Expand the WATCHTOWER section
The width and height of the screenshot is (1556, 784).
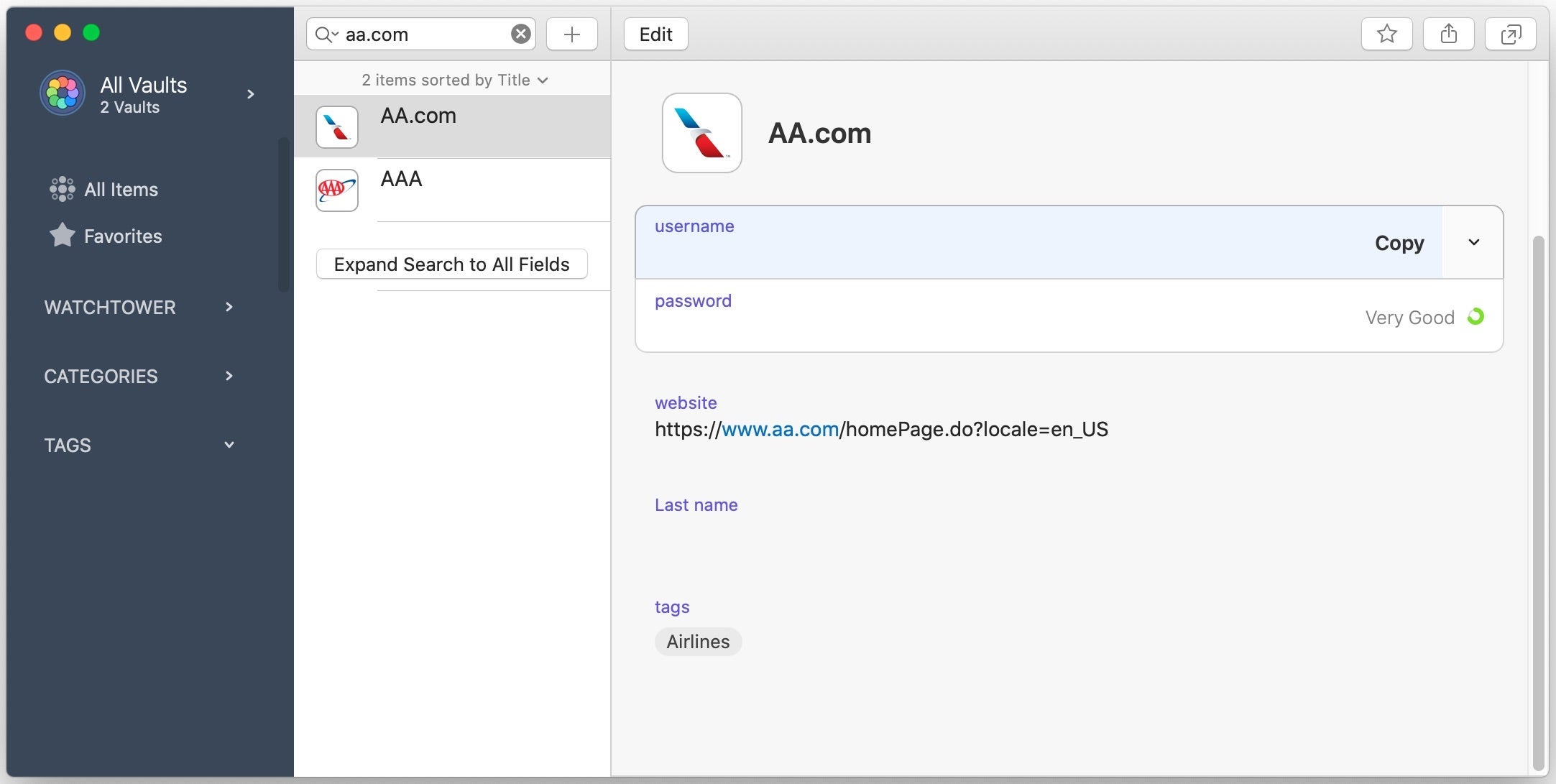click(x=229, y=307)
